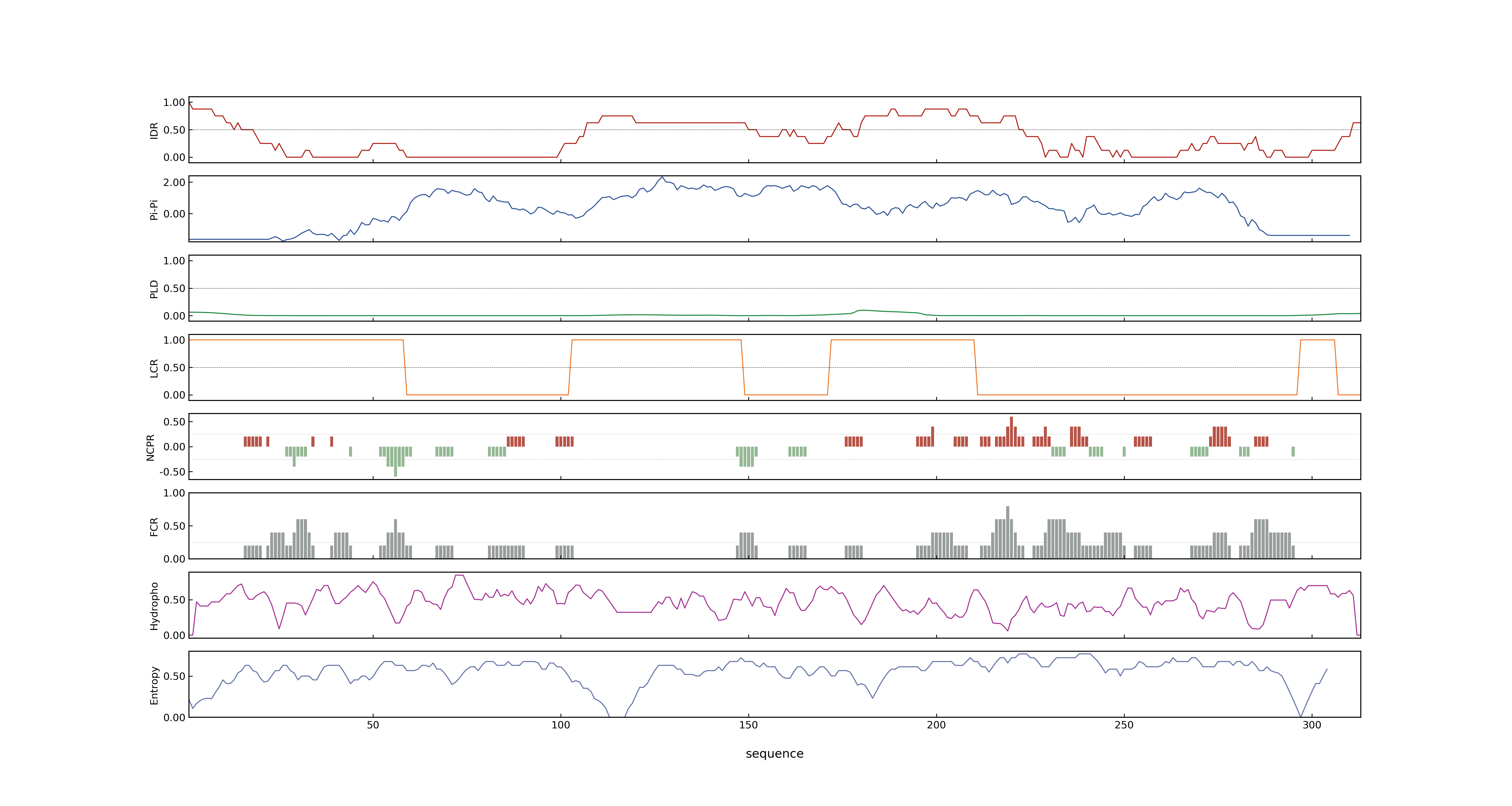Click the PLD y-axis label

(154, 288)
